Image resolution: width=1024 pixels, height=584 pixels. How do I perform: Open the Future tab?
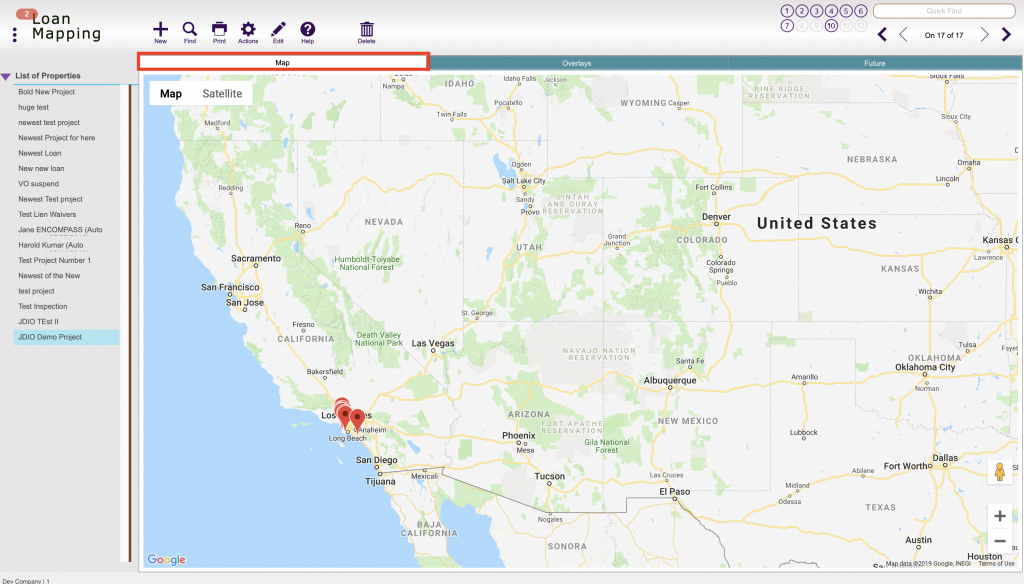coord(873,62)
